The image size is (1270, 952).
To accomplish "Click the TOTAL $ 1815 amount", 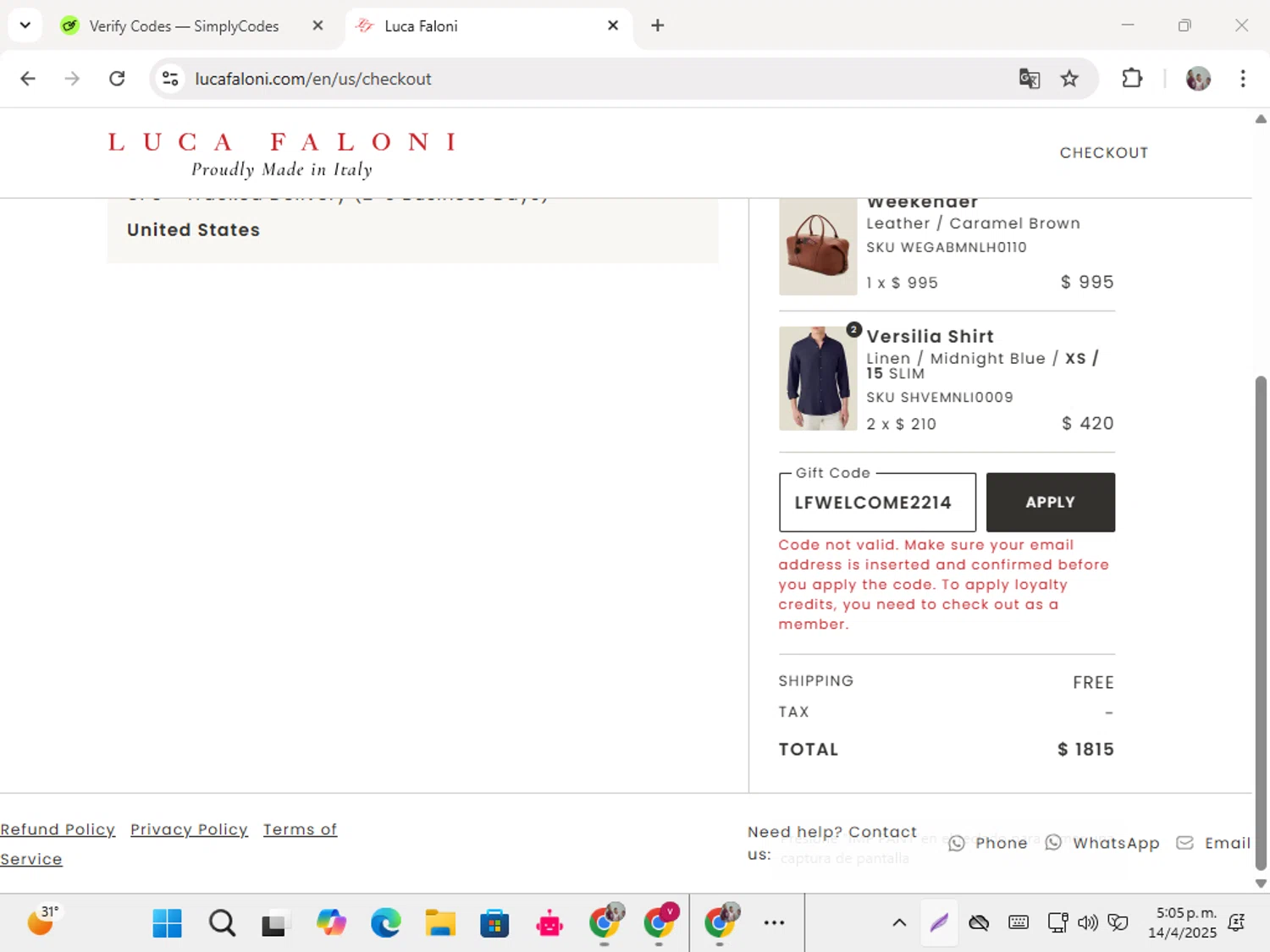I will pos(1085,749).
